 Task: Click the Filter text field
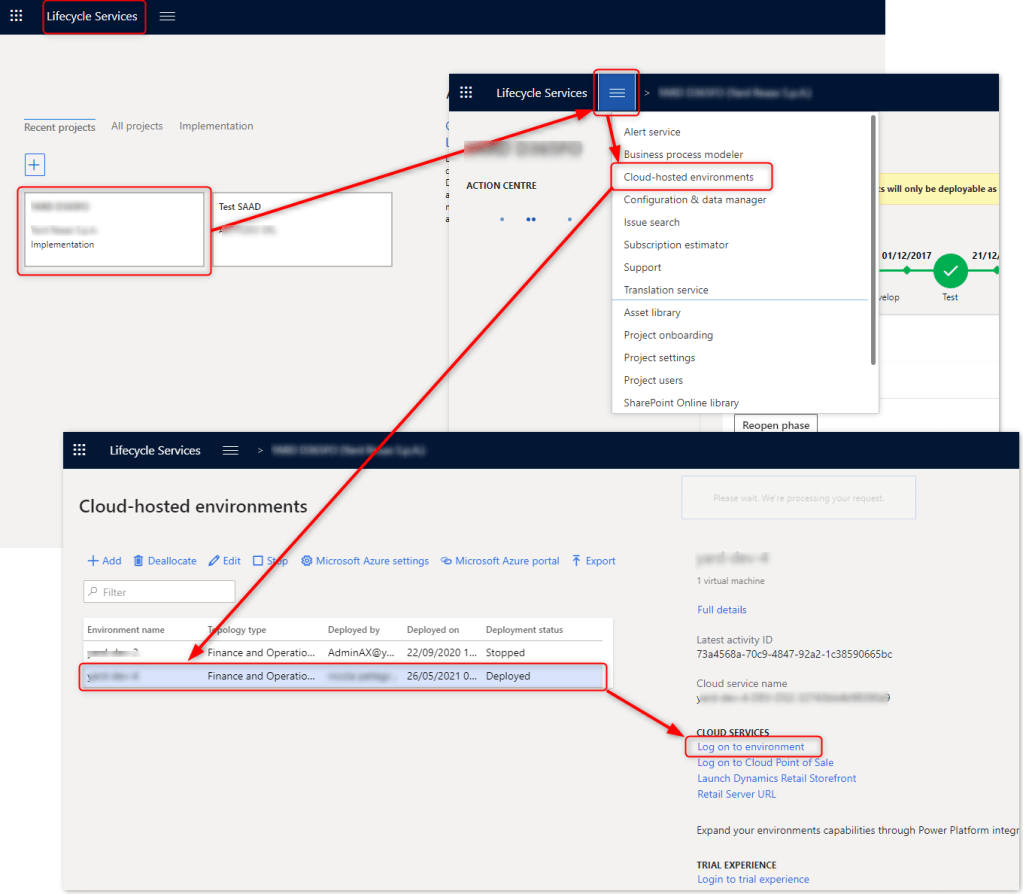[160, 592]
